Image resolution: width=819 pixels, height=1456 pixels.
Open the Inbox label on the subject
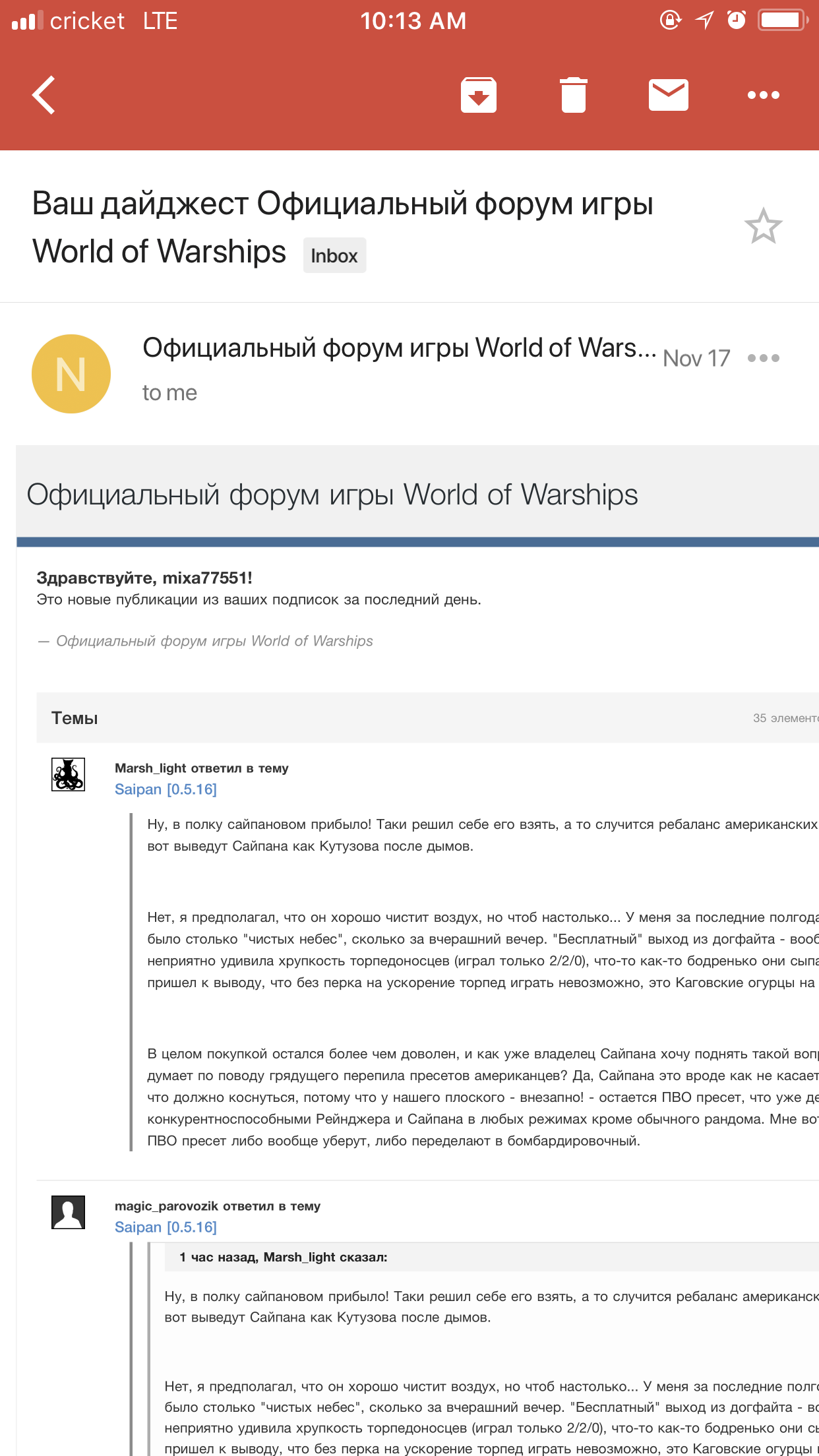[334, 255]
